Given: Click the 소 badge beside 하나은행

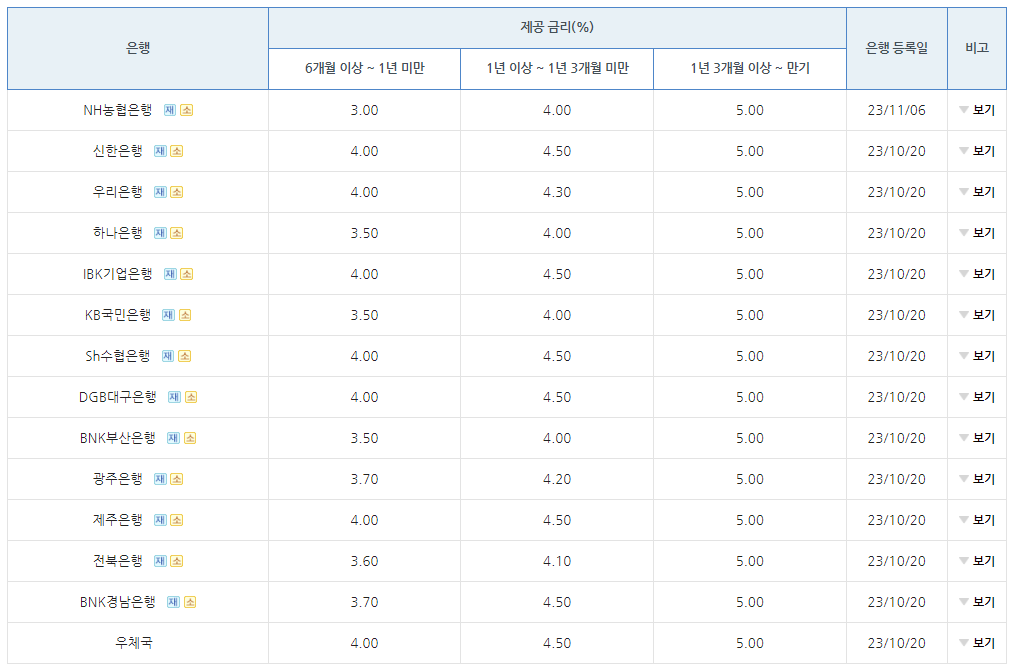Looking at the screenshot, I should coord(177,232).
